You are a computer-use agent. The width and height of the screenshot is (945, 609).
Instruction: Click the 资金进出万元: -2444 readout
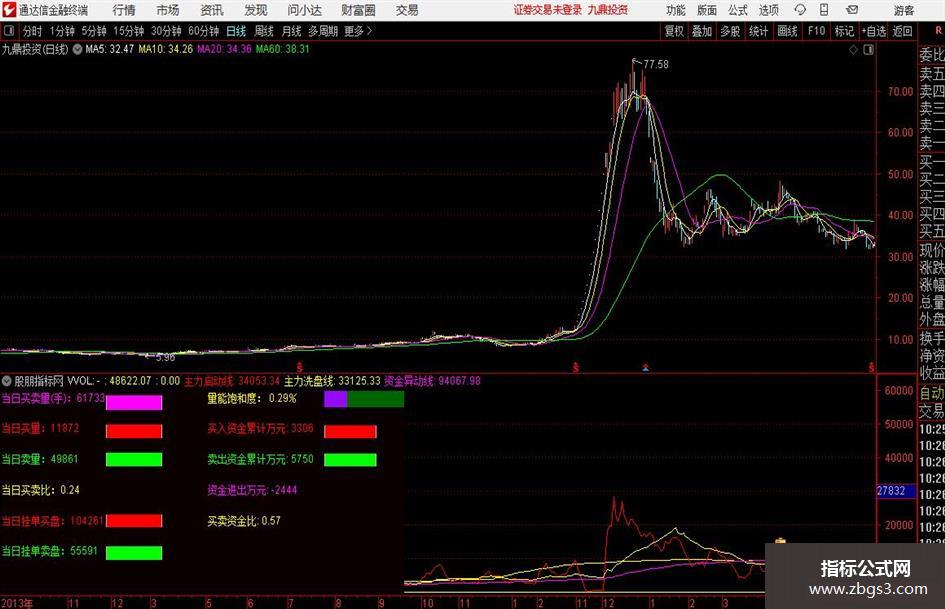[x=252, y=490]
